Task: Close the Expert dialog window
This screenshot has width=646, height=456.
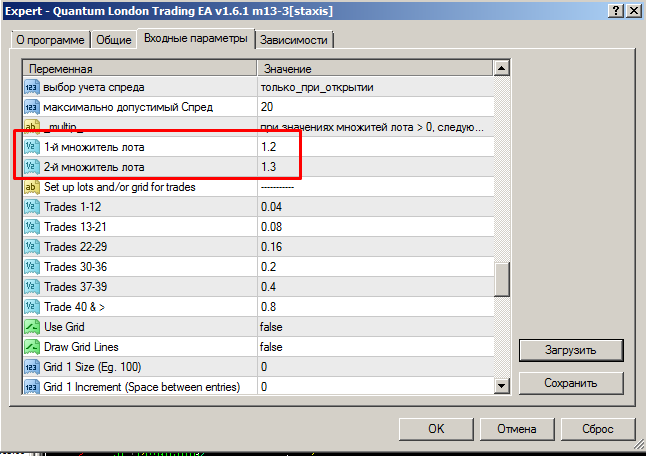Action: 634,11
